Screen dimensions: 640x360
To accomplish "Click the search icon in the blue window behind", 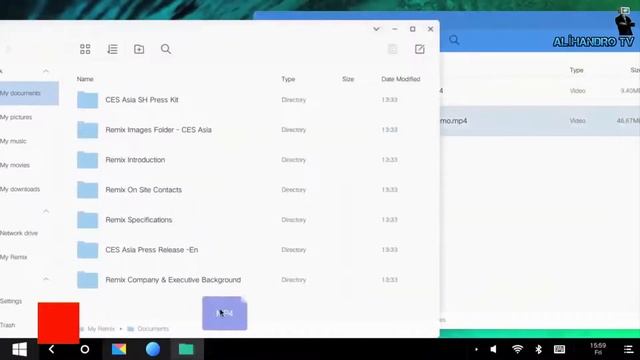I will pos(454,40).
